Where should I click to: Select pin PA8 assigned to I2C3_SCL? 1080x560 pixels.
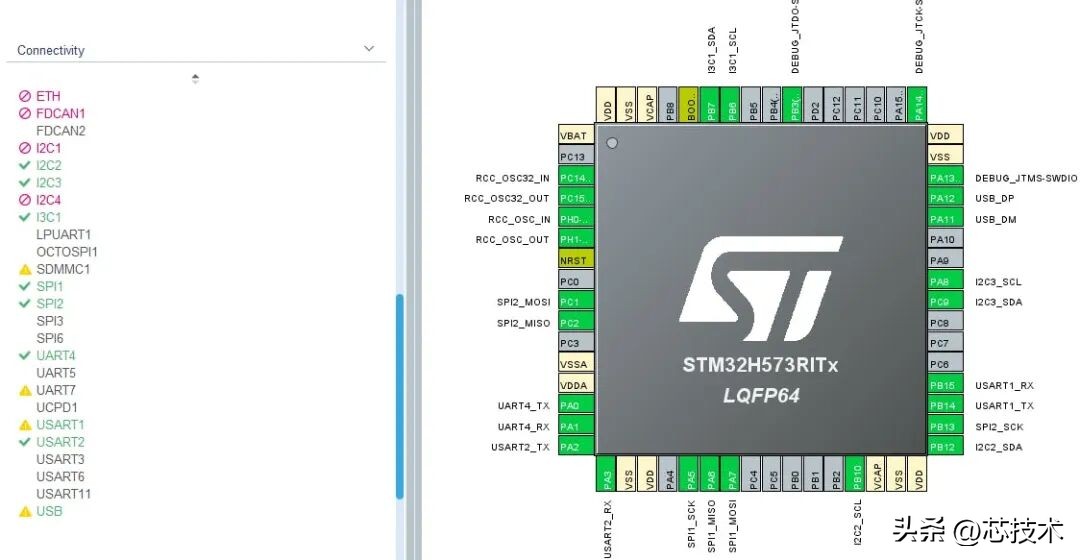point(945,281)
